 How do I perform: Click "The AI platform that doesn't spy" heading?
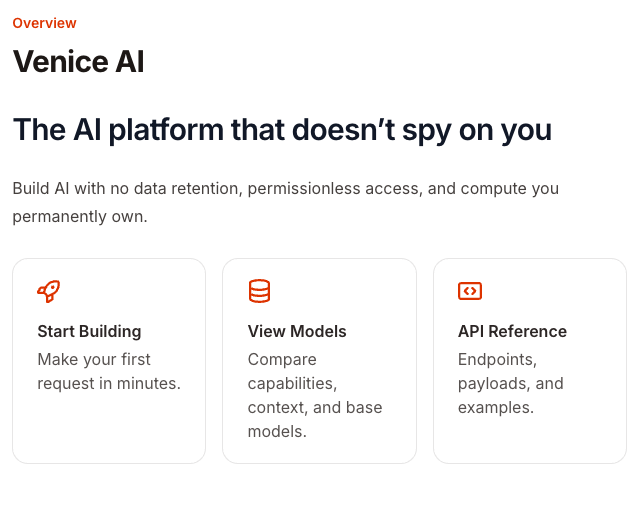(x=282, y=130)
